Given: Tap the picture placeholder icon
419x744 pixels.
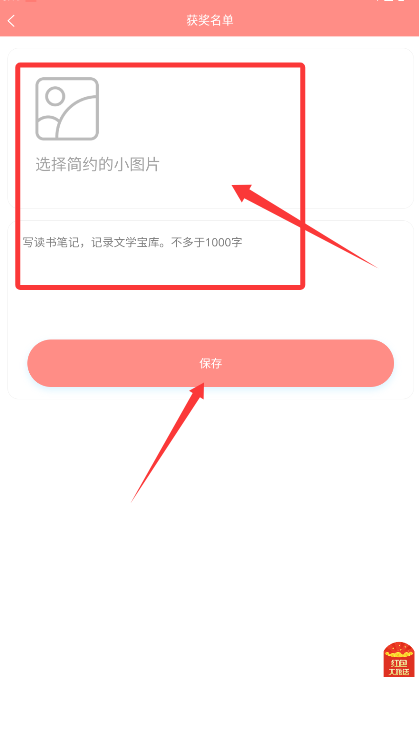Looking at the screenshot, I should [67, 109].
